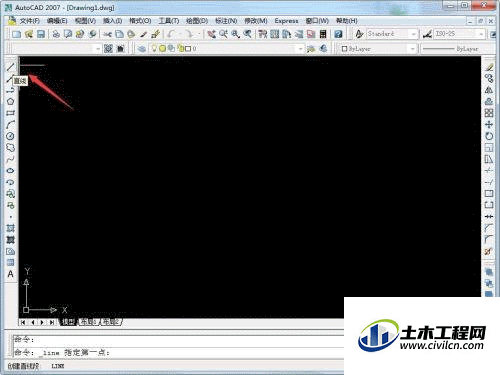500x375 pixels.
Task: Select the Line tool in Draw toolbar
Action: coord(10,67)
